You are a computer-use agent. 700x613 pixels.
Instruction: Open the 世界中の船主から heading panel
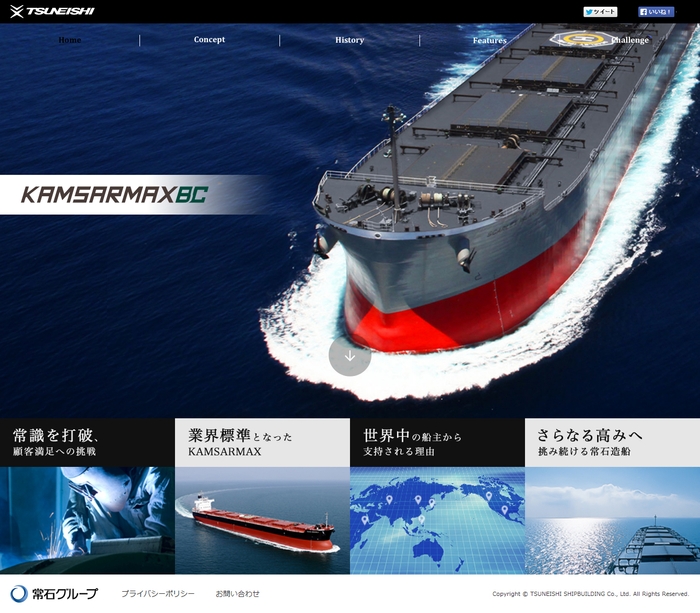coord(438,442)
